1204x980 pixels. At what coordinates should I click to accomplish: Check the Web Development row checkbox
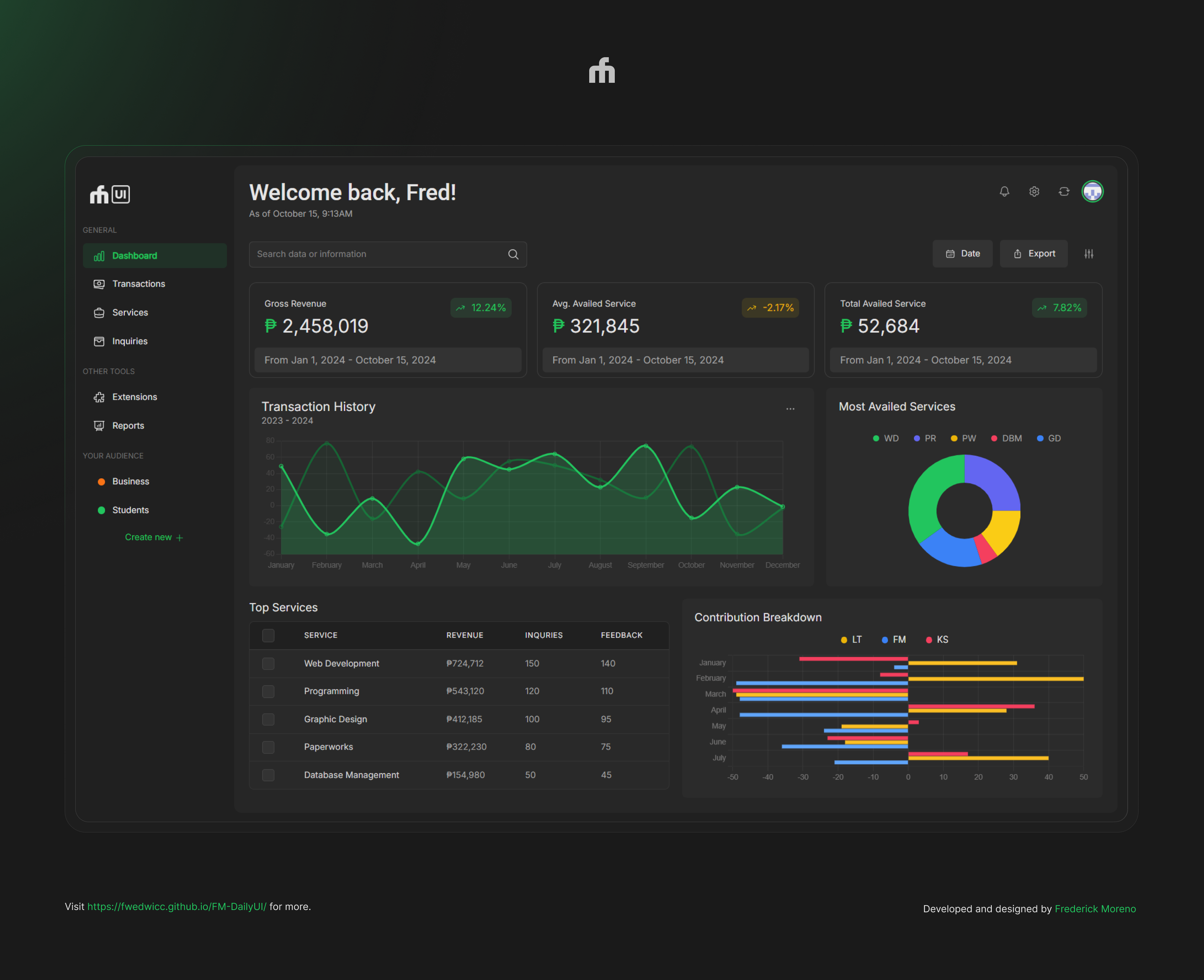click(268, 664)
